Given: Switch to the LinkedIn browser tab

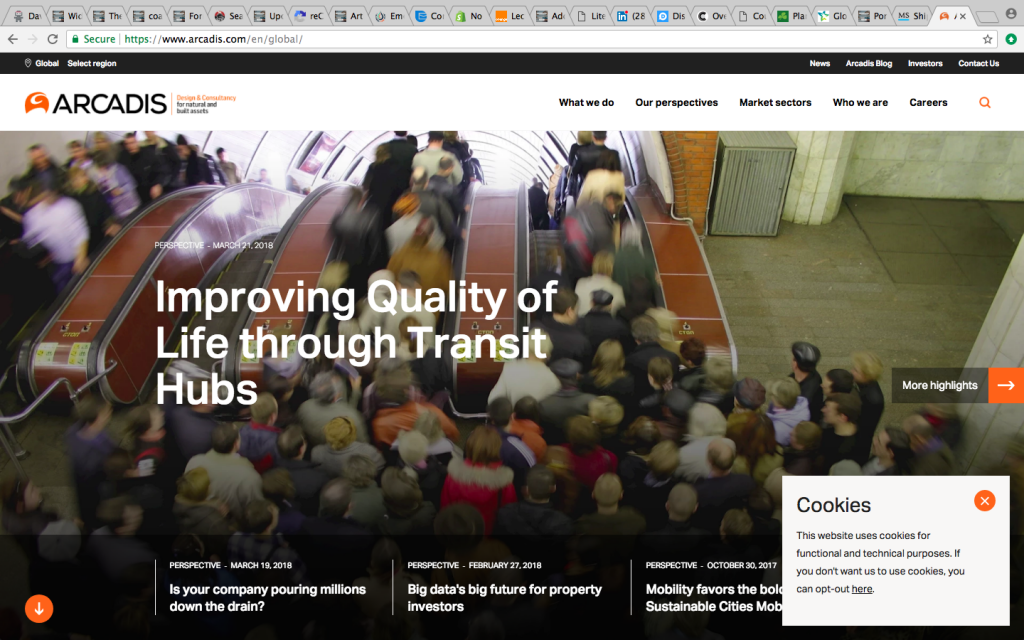Looking at the screenshot, I should 630,16.
